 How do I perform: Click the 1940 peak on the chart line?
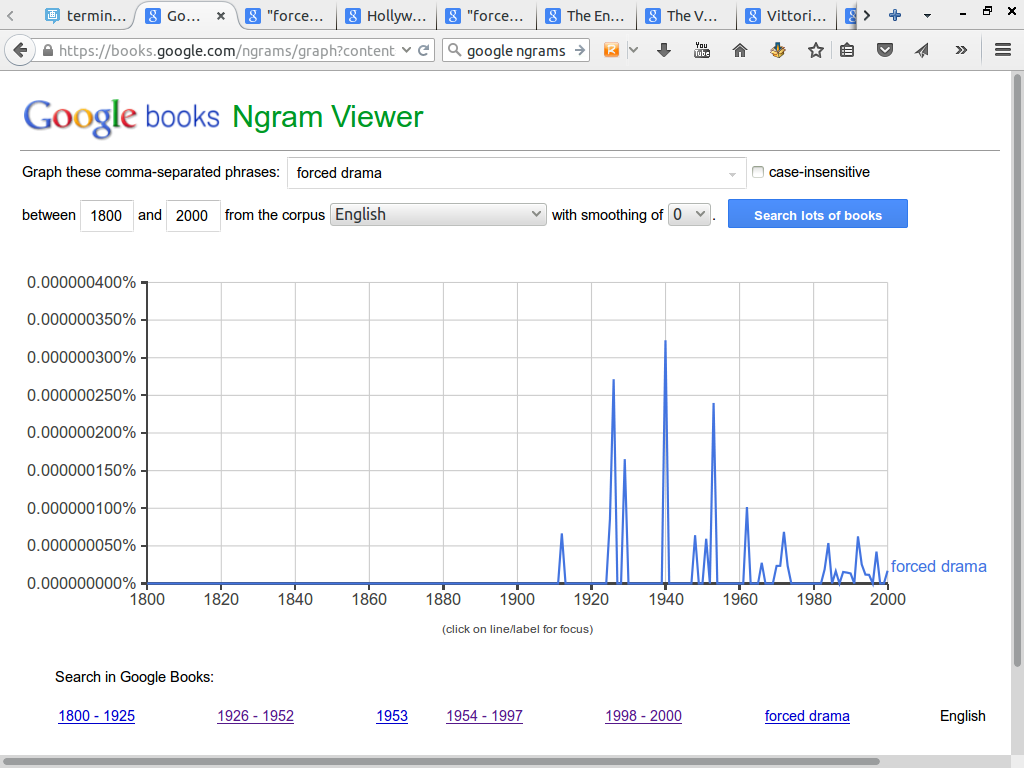pos(665,342)
